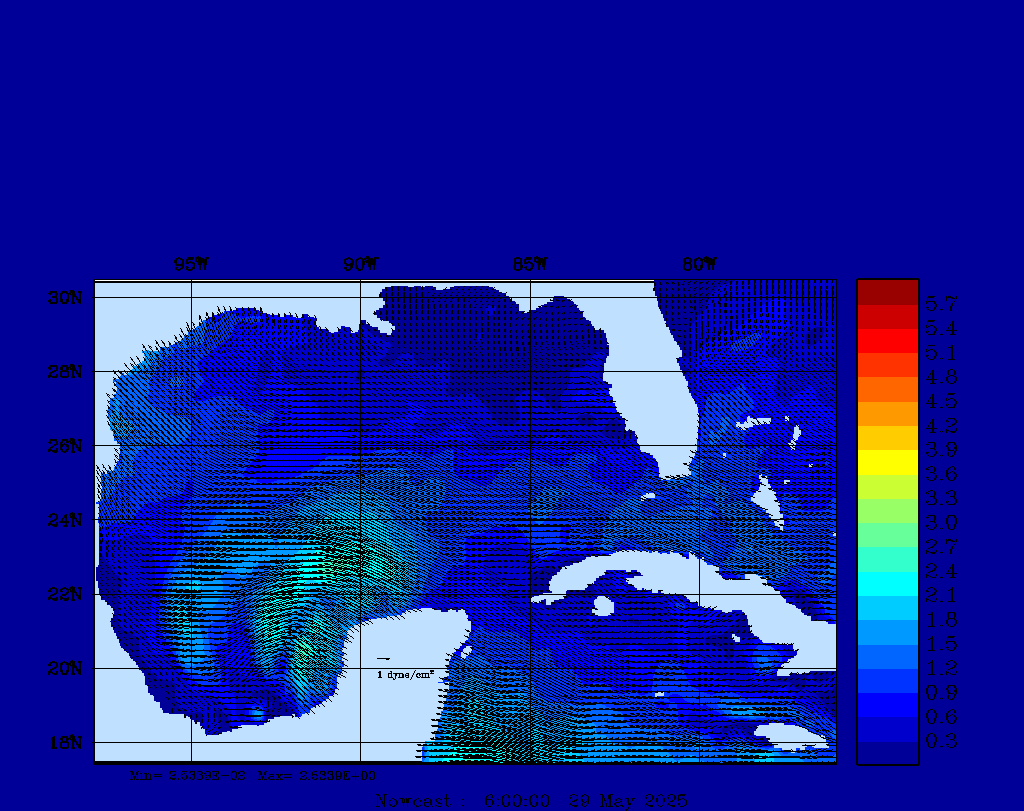Select the 90W longitude label
Screen dimensions: 1024x811
(x=361, y=265)
